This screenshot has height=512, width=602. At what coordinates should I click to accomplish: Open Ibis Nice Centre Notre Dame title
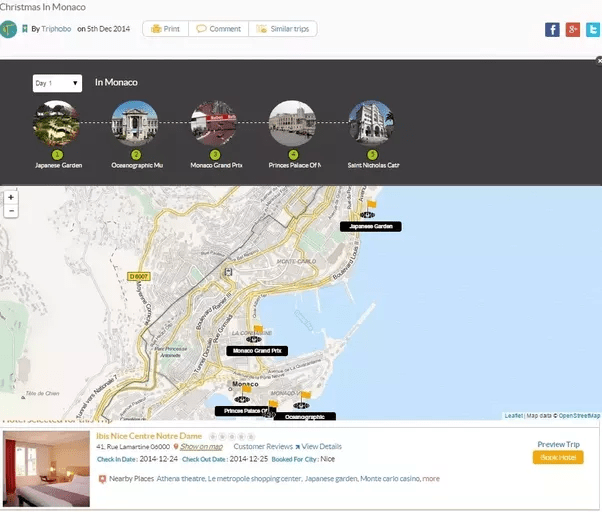(149, 436)
